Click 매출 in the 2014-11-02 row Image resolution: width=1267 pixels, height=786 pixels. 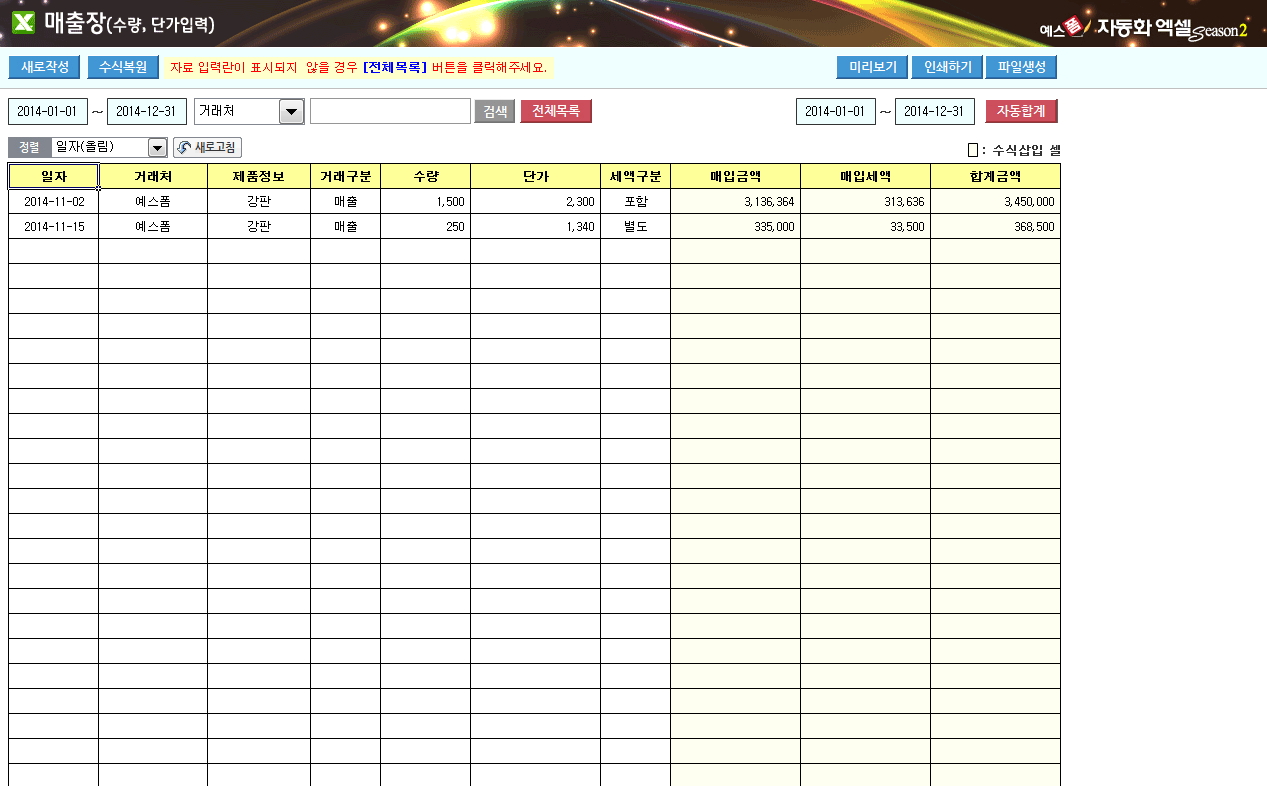pyautogui.click(x=345, y=201)
